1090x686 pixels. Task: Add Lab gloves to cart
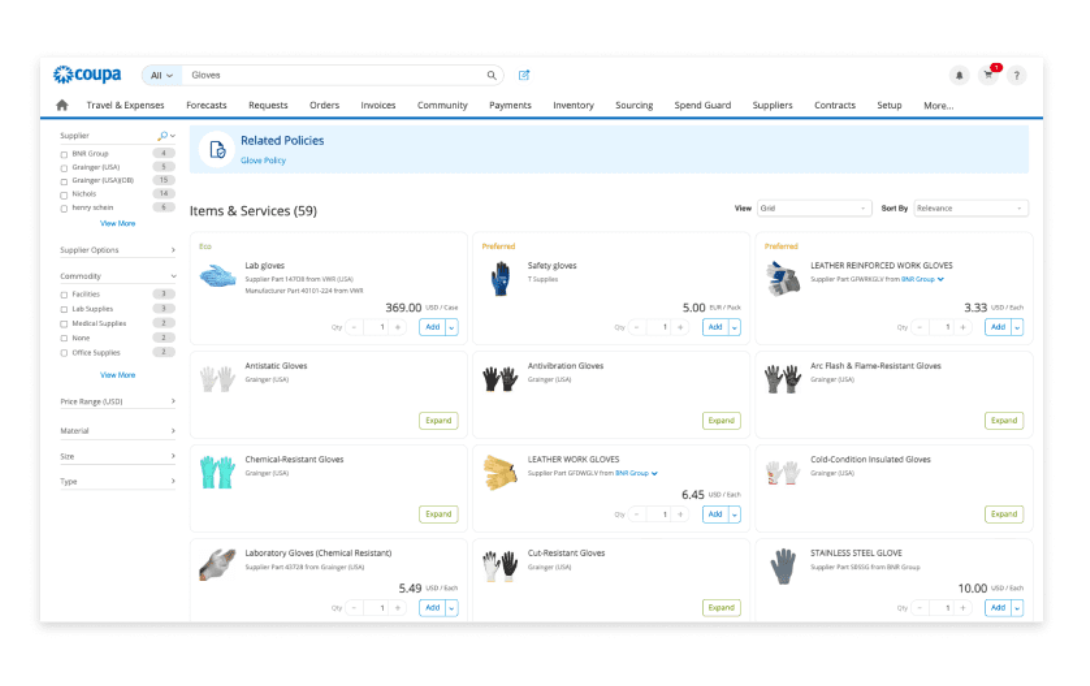point(432,327)
